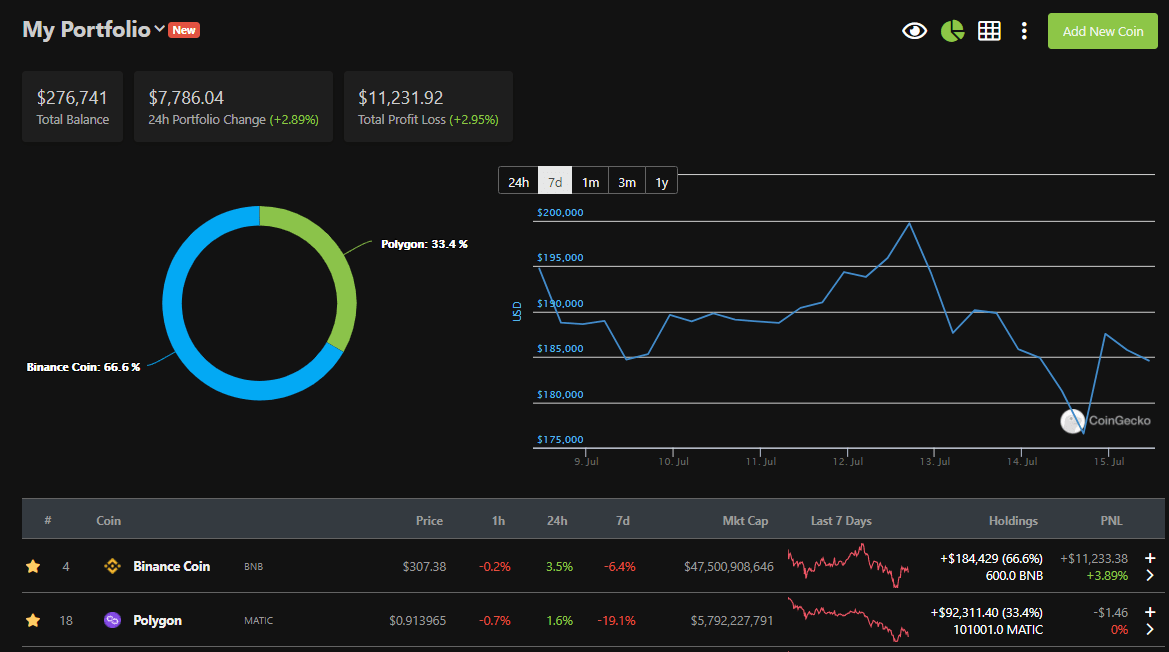1169x652 pixels.
Task: Select the 3m chart range tab
Action: tap(627, 182)
